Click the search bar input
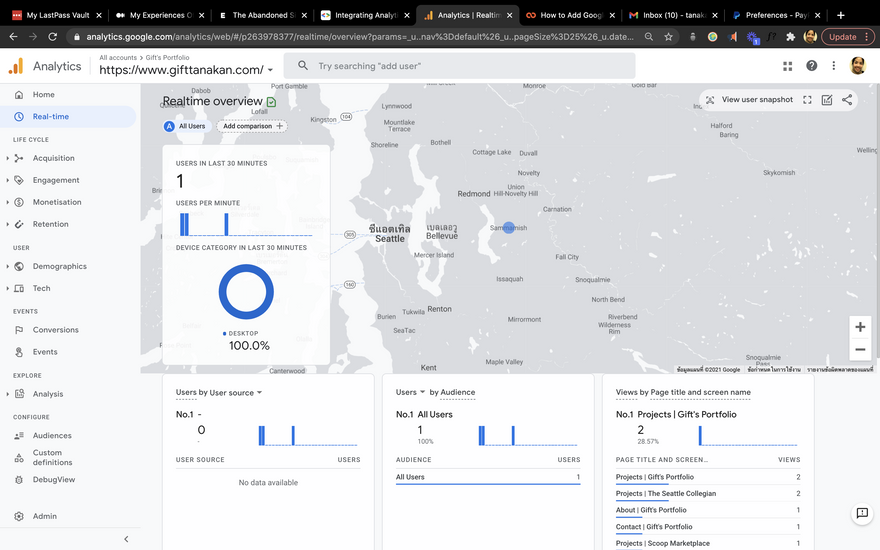This screenshot has height=550, width=880. [x=460, y=66]
